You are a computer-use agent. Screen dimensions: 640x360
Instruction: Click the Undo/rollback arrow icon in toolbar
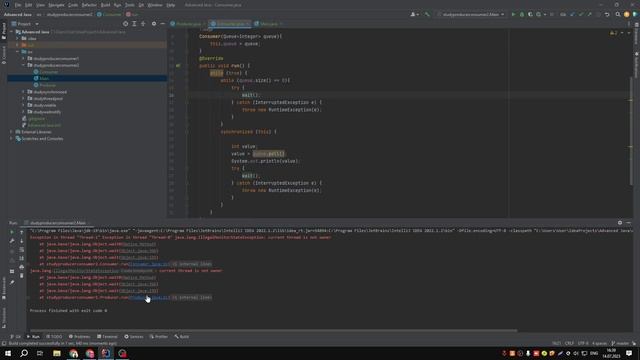coord(607,14)
